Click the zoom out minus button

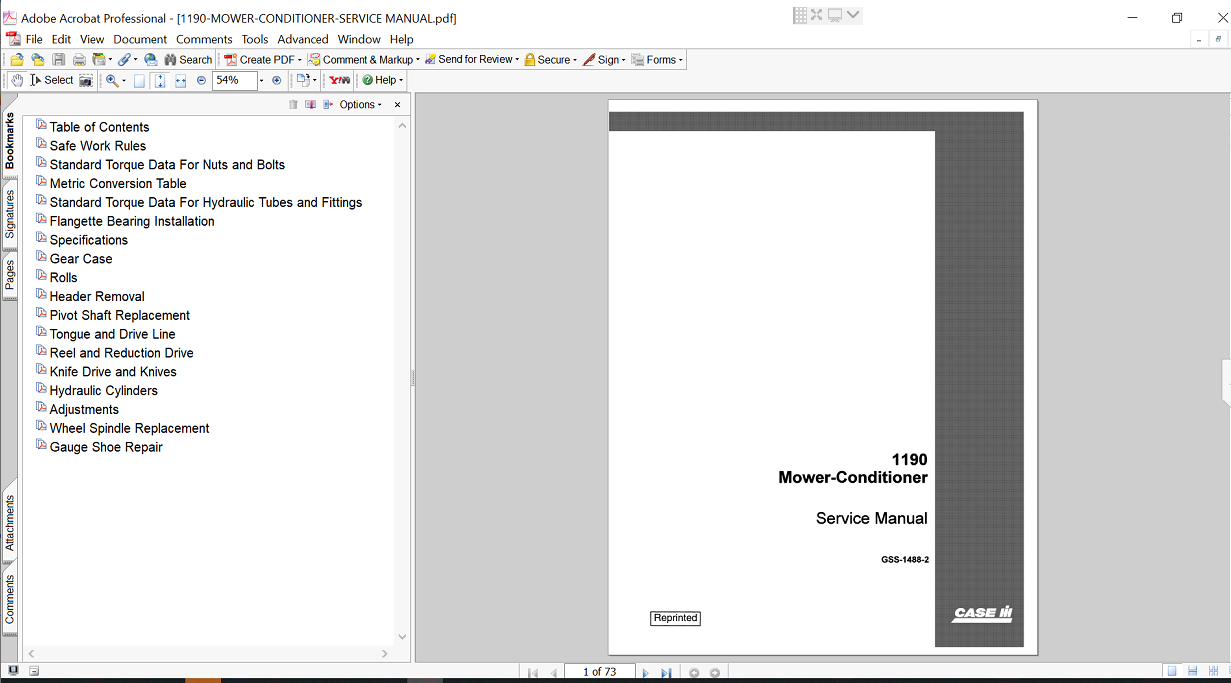coord(201,80)
